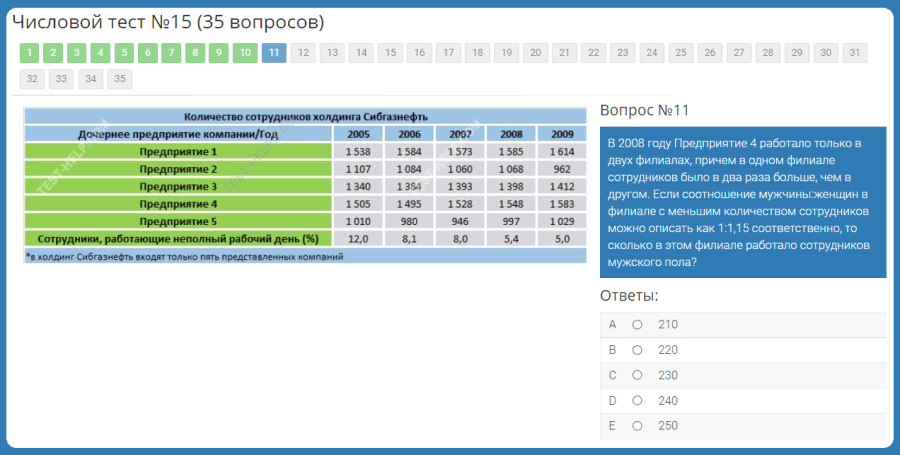Viewport: 900px width, 455px height.
Task: Click the Предприятие 4 row label
Action: pos(178,204)
